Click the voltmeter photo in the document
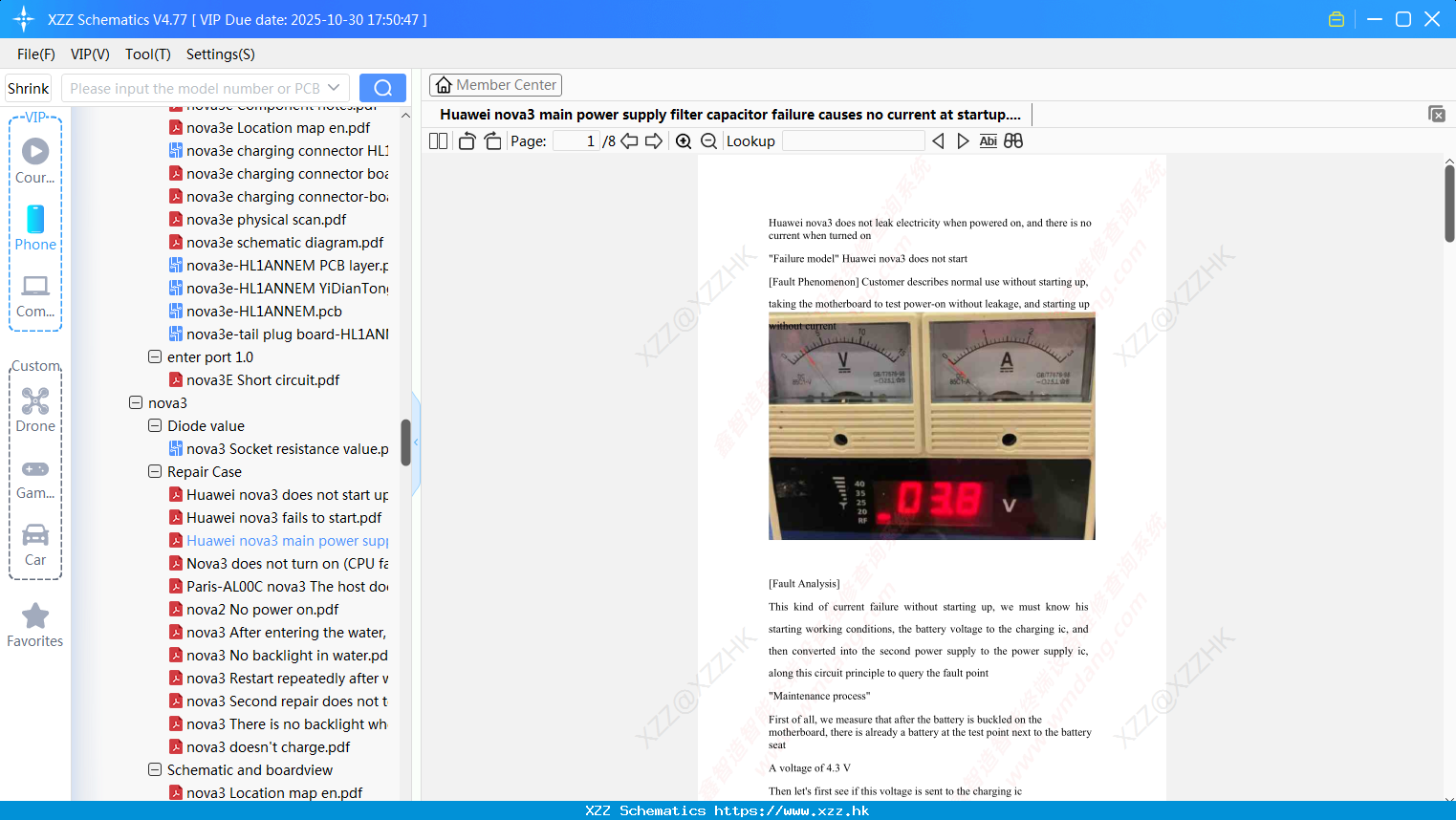 click(932, 426)
